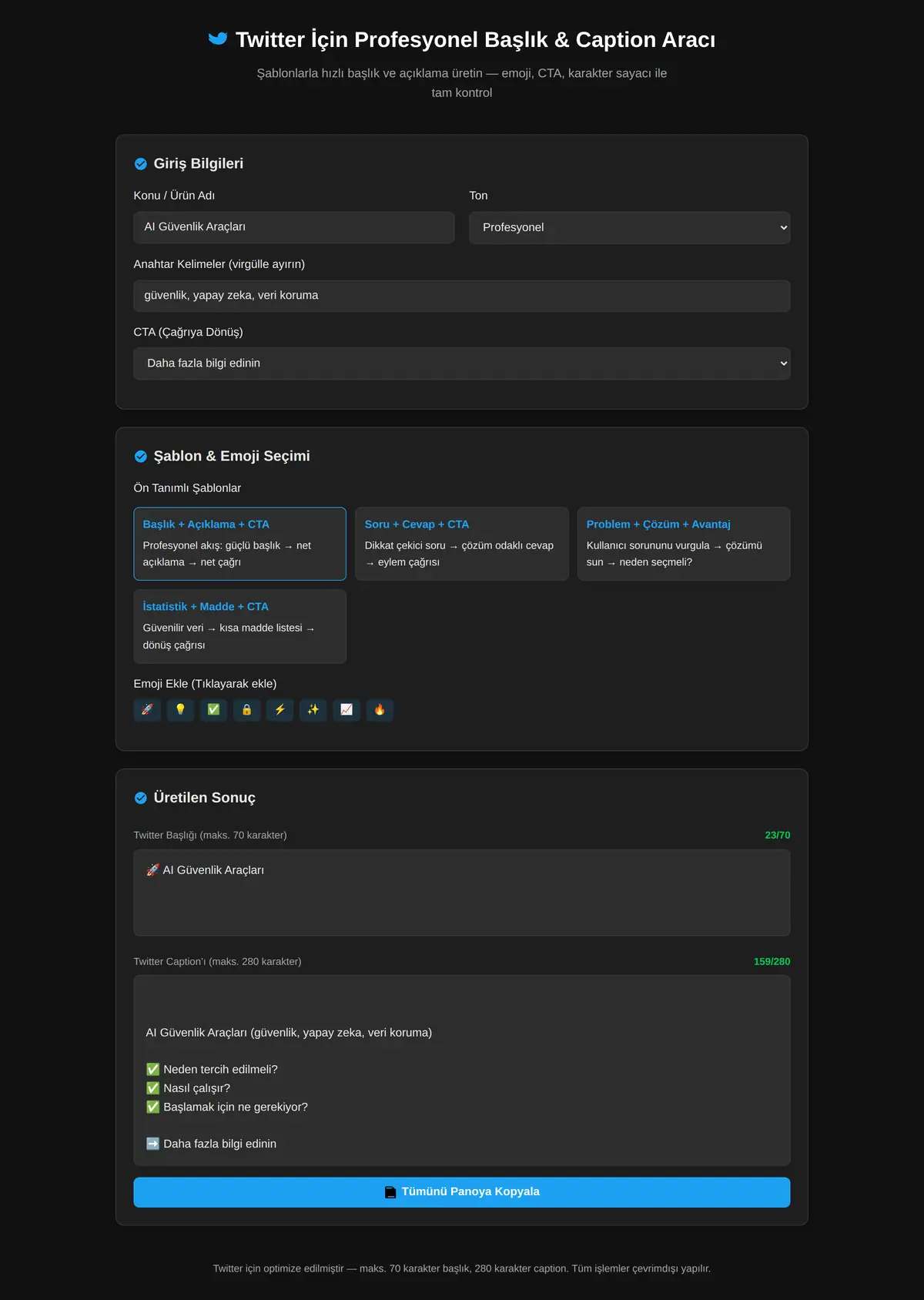924x1300 pixels.
Task: Click the 23/70 title character counter
Action: click(x=778, y=836)
